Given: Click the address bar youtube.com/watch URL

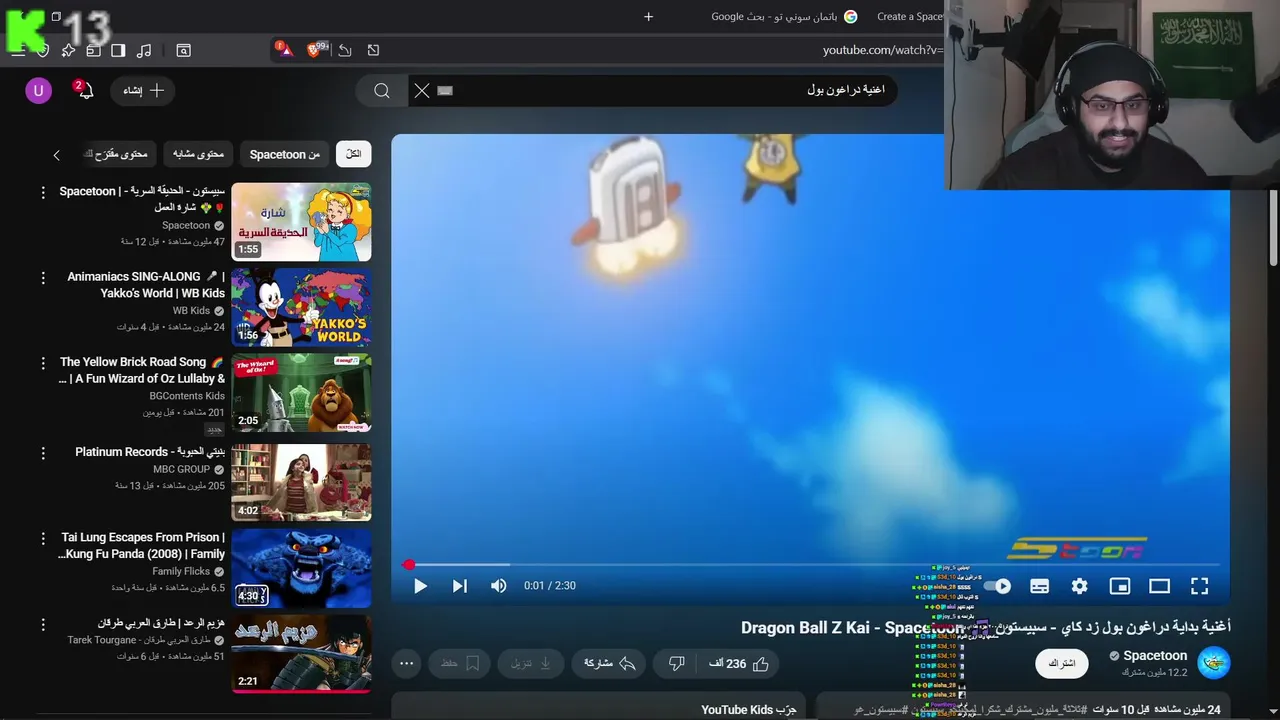Looking at the screenshot, I should (882, 50).
